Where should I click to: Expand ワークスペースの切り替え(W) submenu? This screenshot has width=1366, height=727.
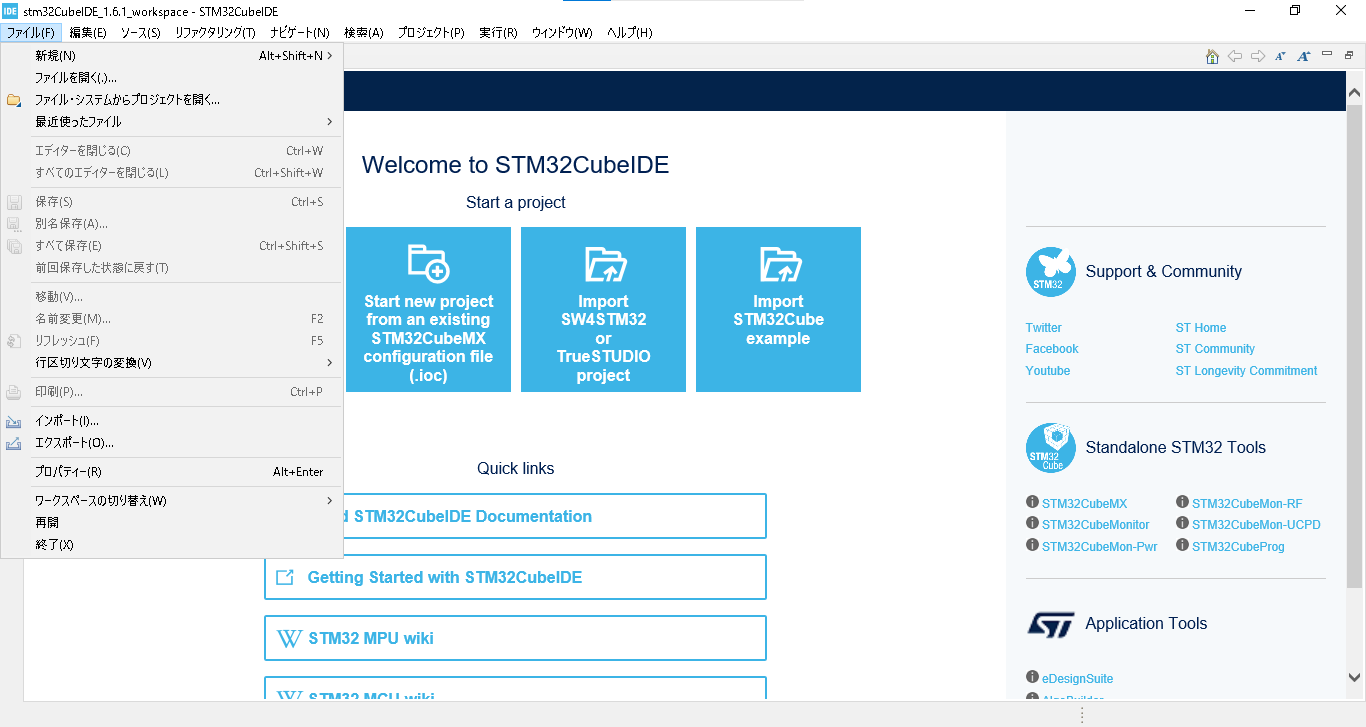[172, 501]
